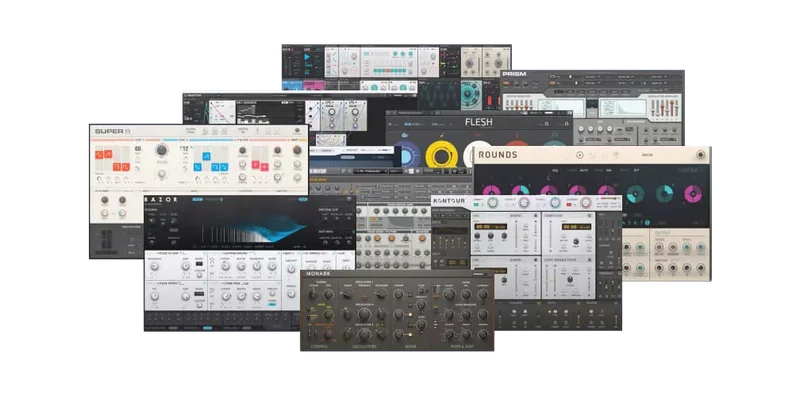
Task: Click the green-ringed knob in Kontour's header
Action: [492, 203]
